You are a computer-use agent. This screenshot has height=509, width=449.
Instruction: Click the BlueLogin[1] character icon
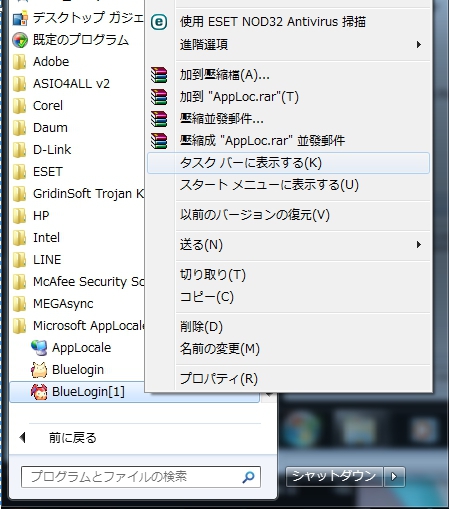39,392
